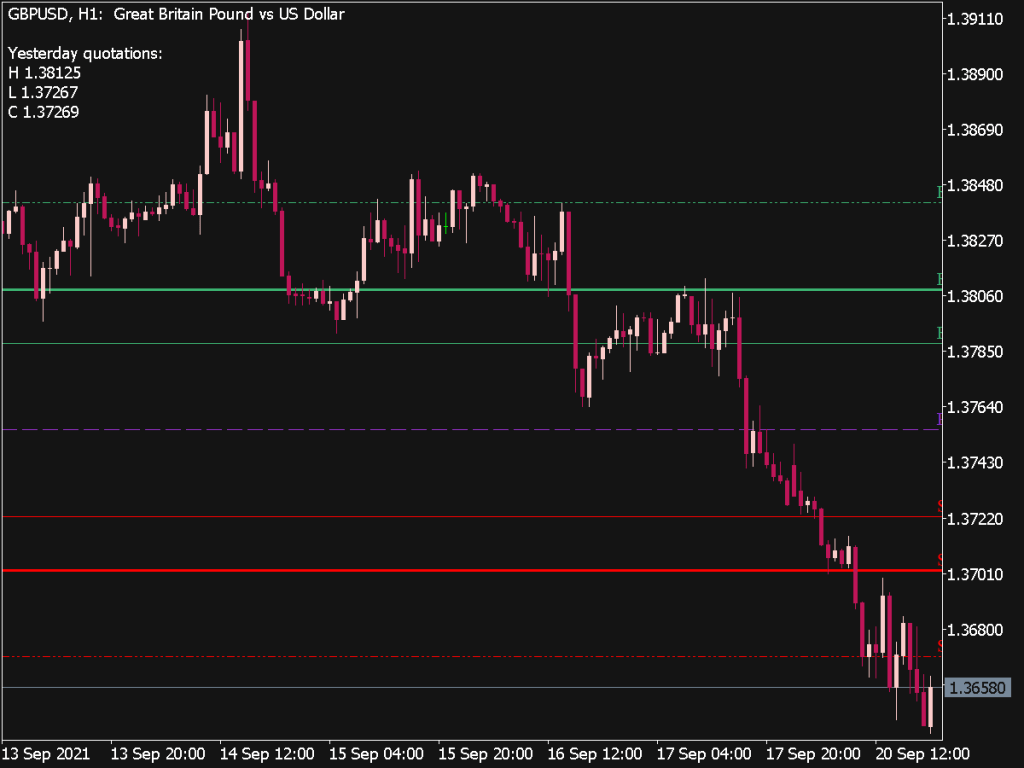Screen dimensions: 1024x768
Task: Select the gray horizontal line near 1.37900
Action: (400, 341)
